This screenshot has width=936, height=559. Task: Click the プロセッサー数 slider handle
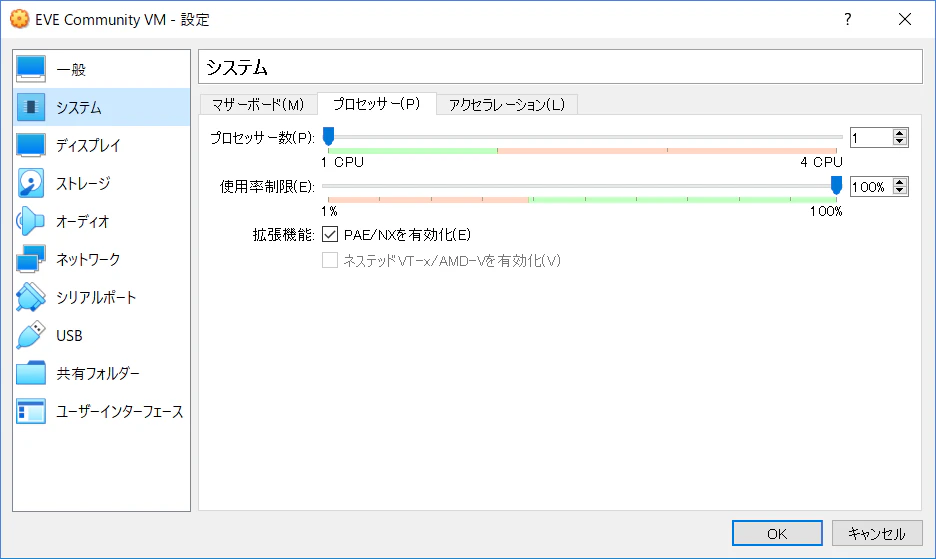click(x=328, y=137)
